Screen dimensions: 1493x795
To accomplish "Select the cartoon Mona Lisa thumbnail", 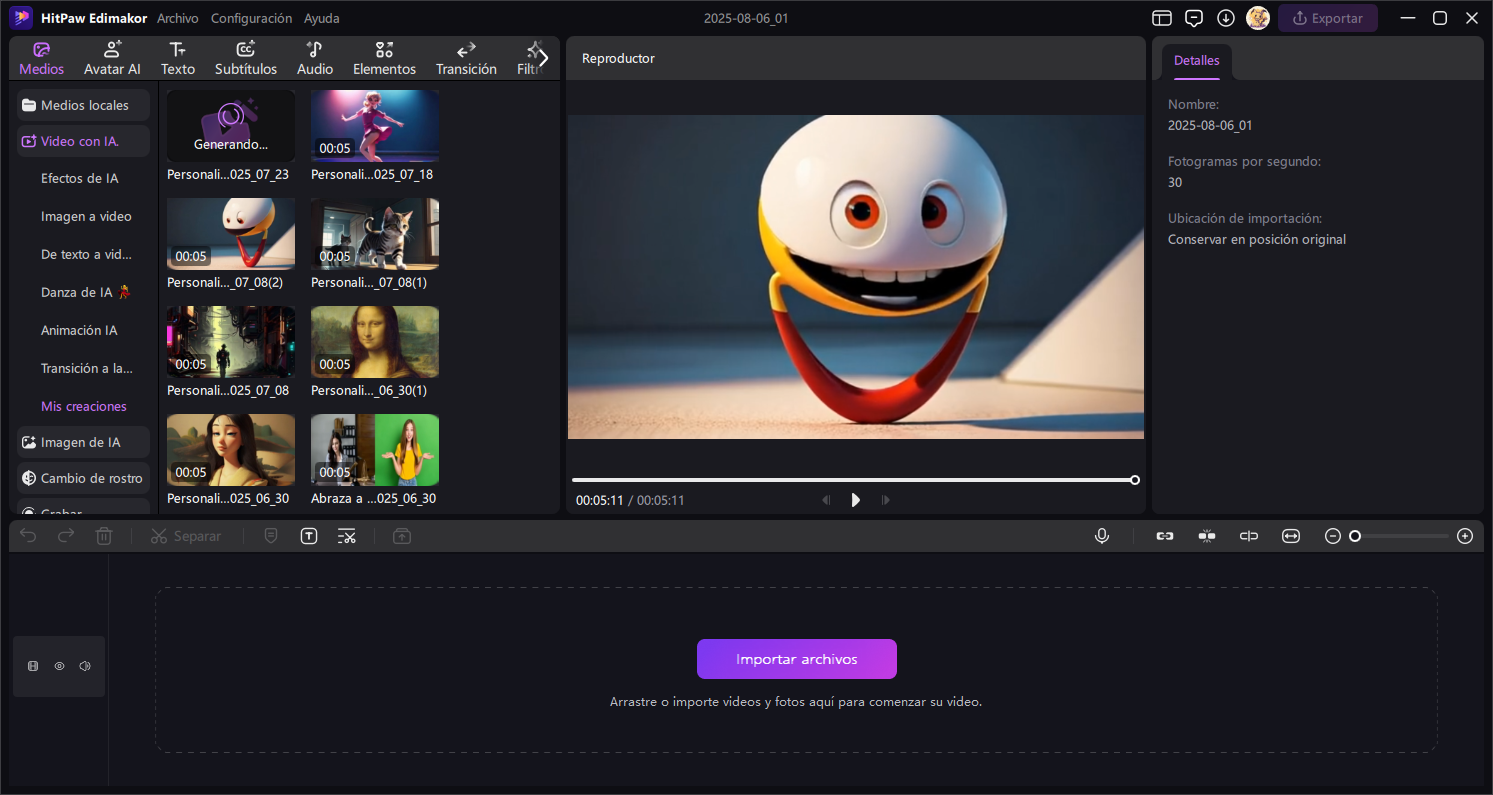I will click(231, 450).
